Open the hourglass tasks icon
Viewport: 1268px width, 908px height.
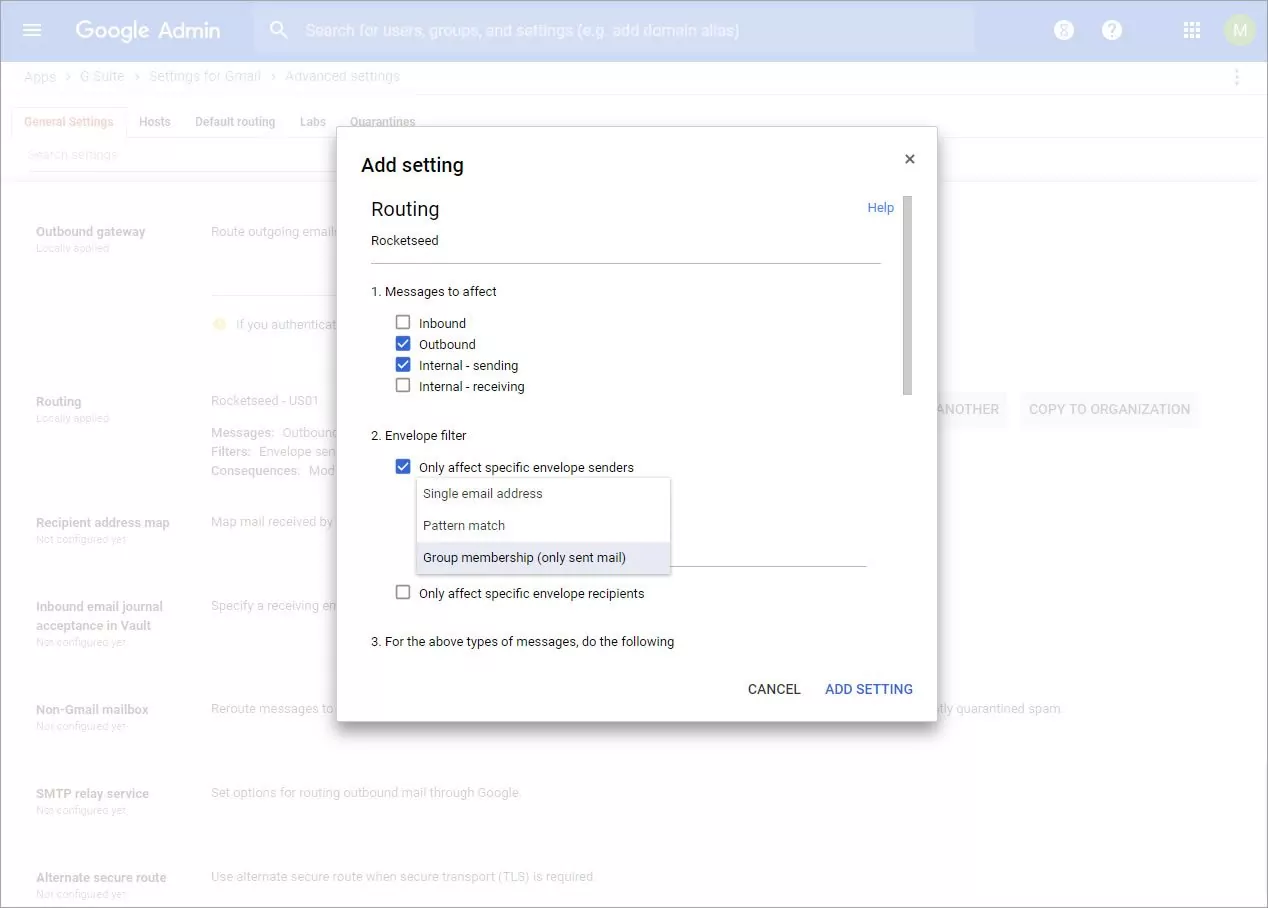tap(1064, 30)
